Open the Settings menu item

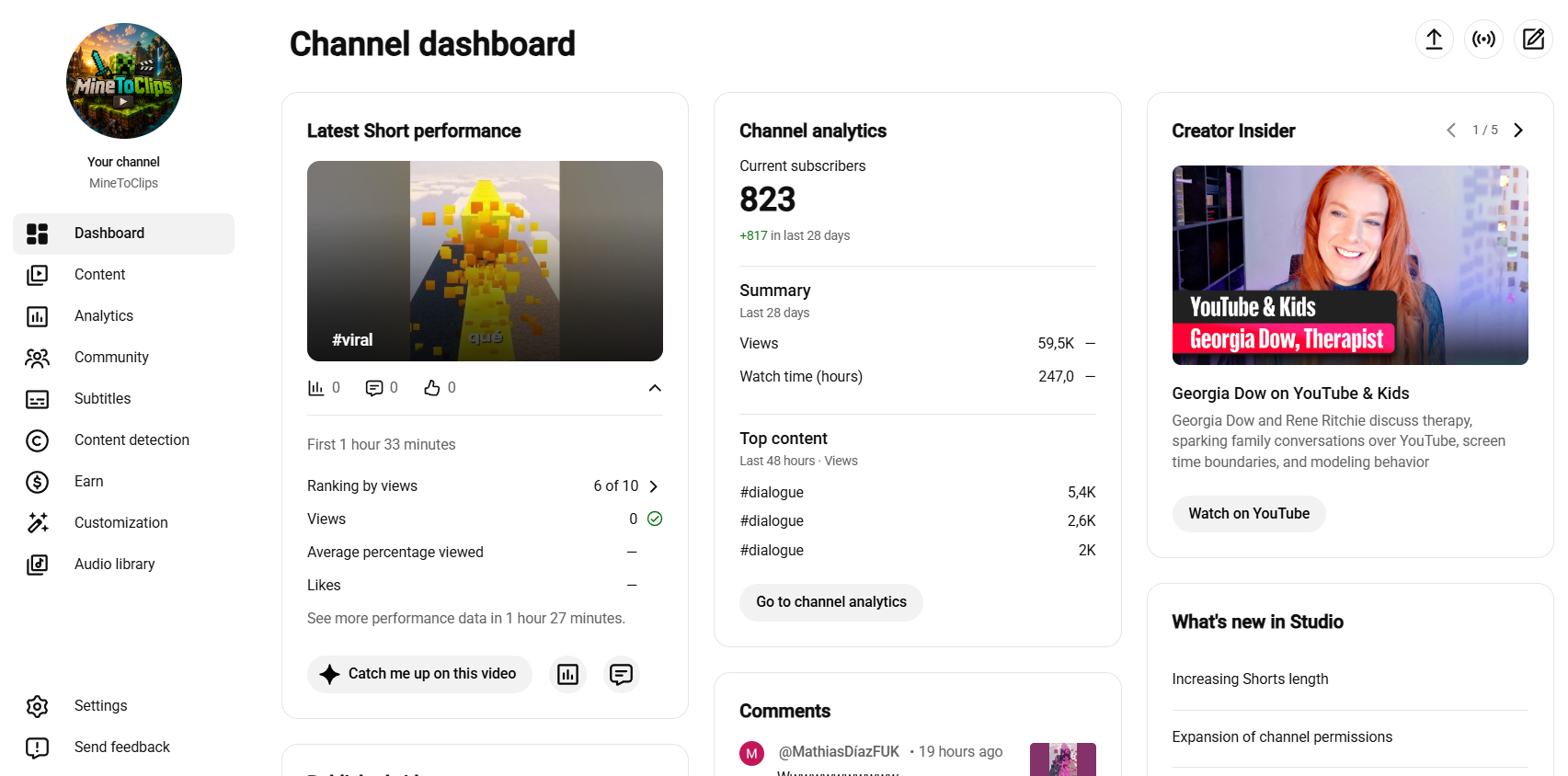[124, 706]
